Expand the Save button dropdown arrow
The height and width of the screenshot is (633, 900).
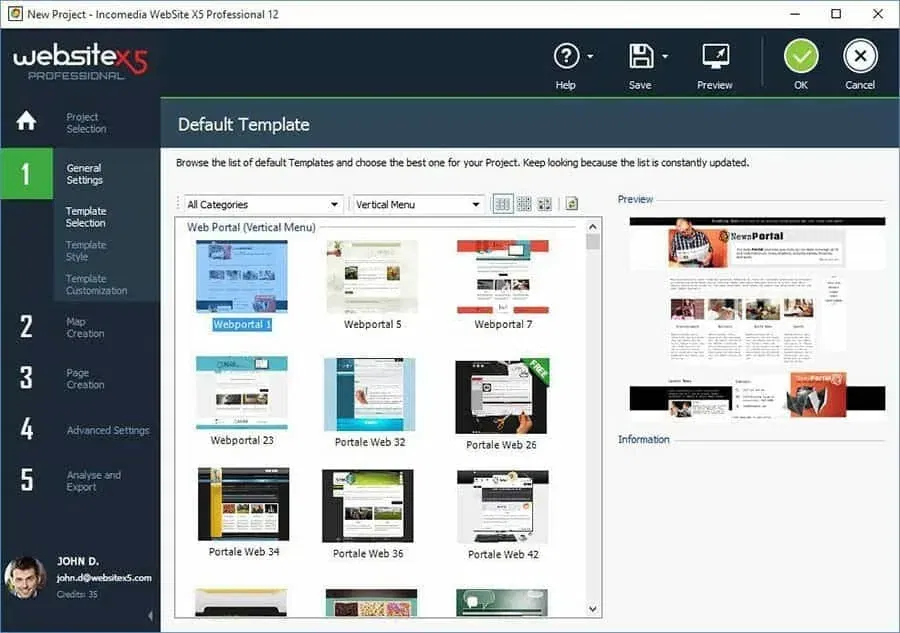pos(665,56)
